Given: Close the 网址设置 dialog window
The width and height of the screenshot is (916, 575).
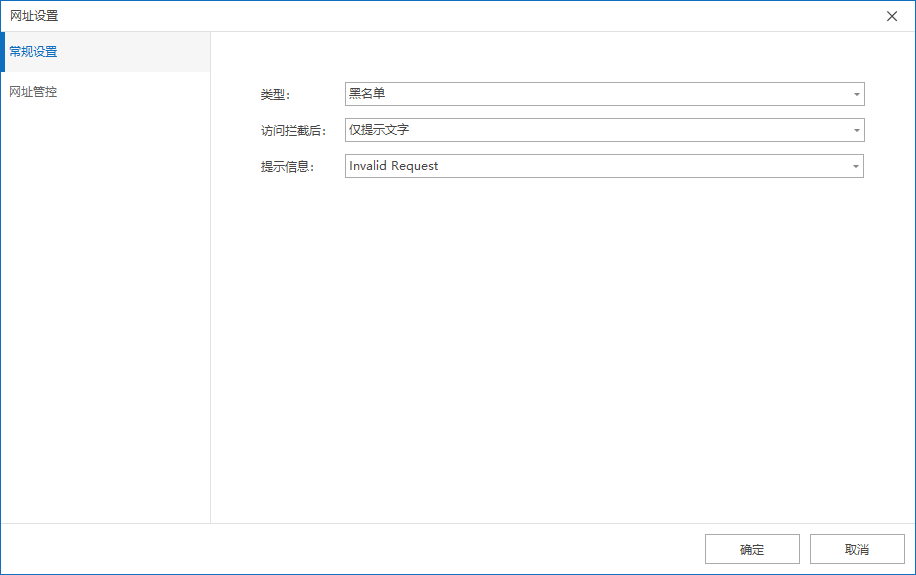Looking at the screenshot, I should pos(891,16).
